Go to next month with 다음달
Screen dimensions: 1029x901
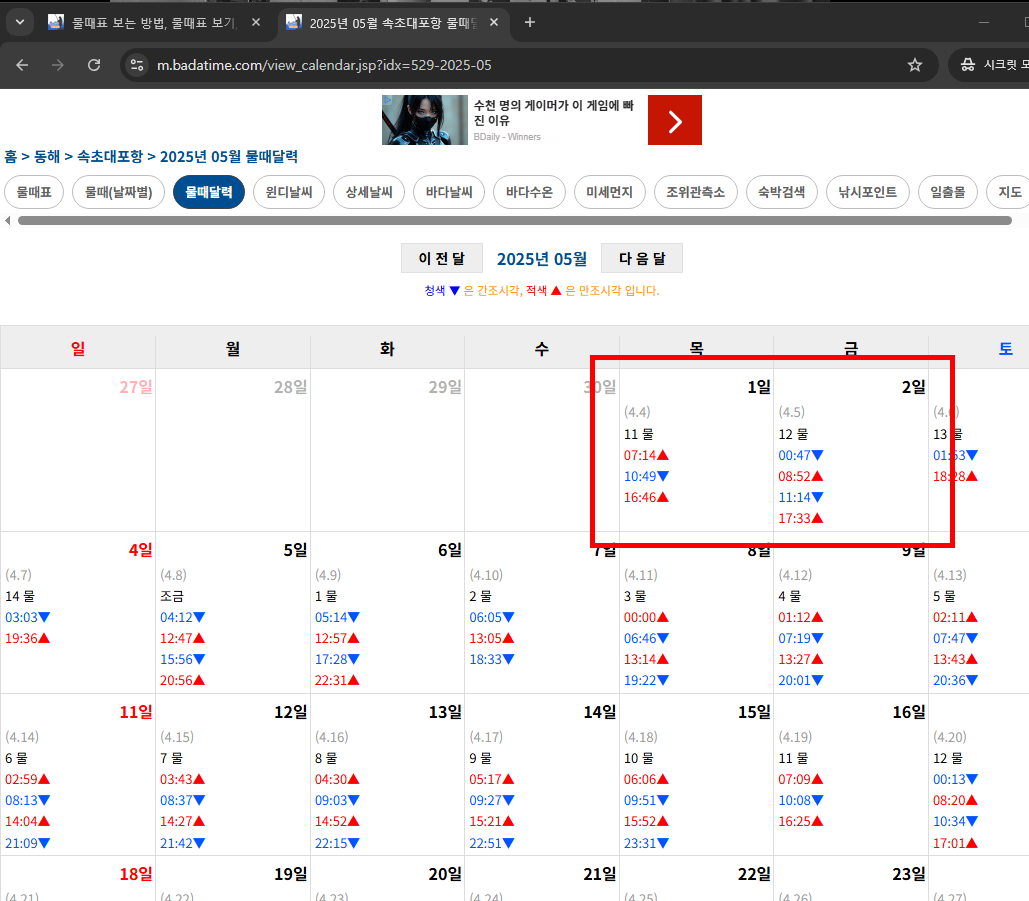click(642, 259)
